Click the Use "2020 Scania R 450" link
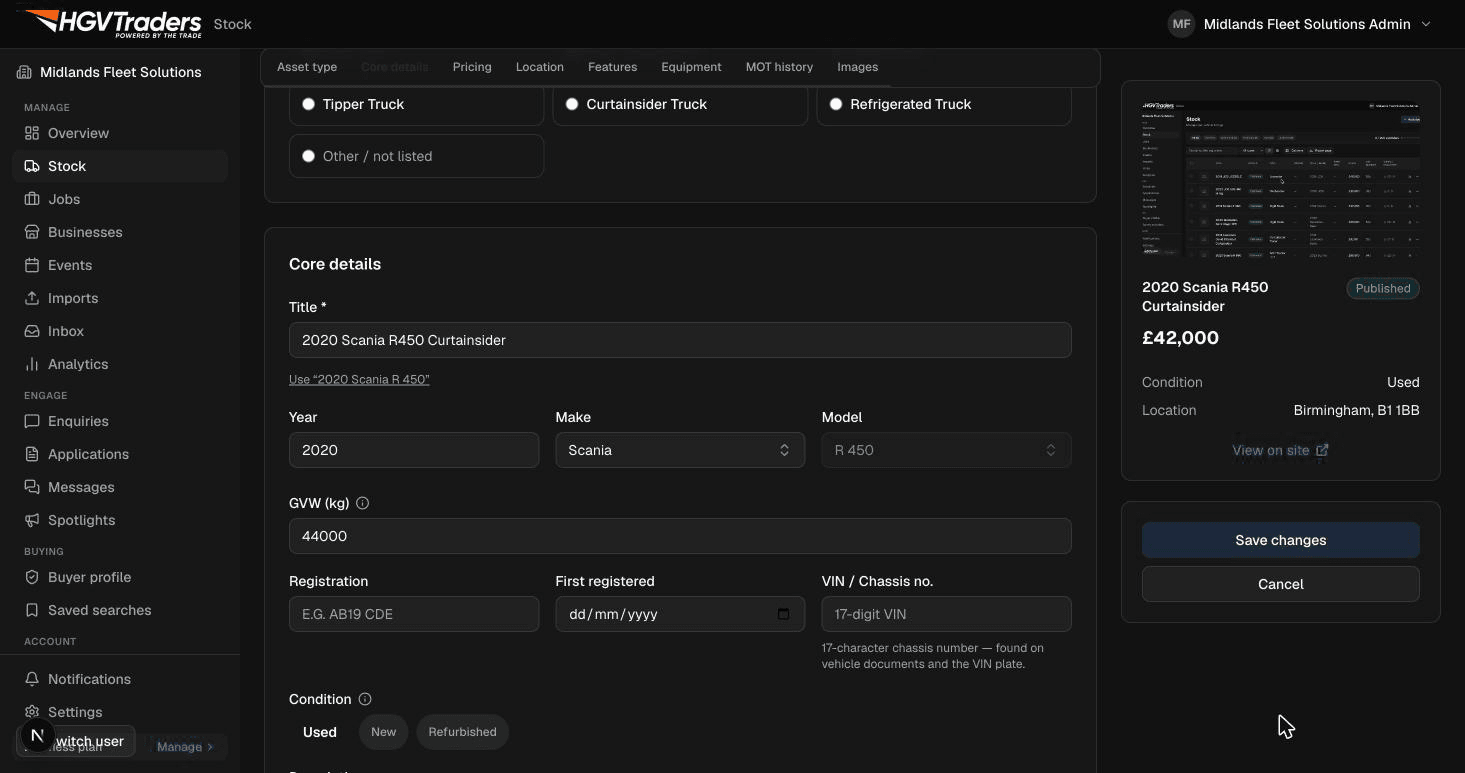This screenshot has height=773, width=1465. [359, 379]
